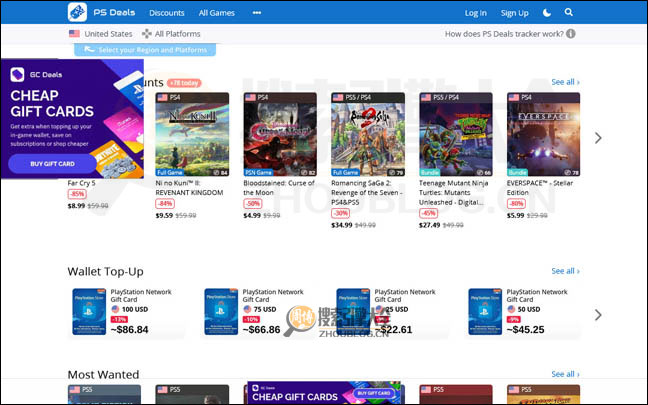Viewport: 648px width, 405px height.
Task: Click PS5 / PS4 label on Romancing SaGa card
Action: [358, 98]
